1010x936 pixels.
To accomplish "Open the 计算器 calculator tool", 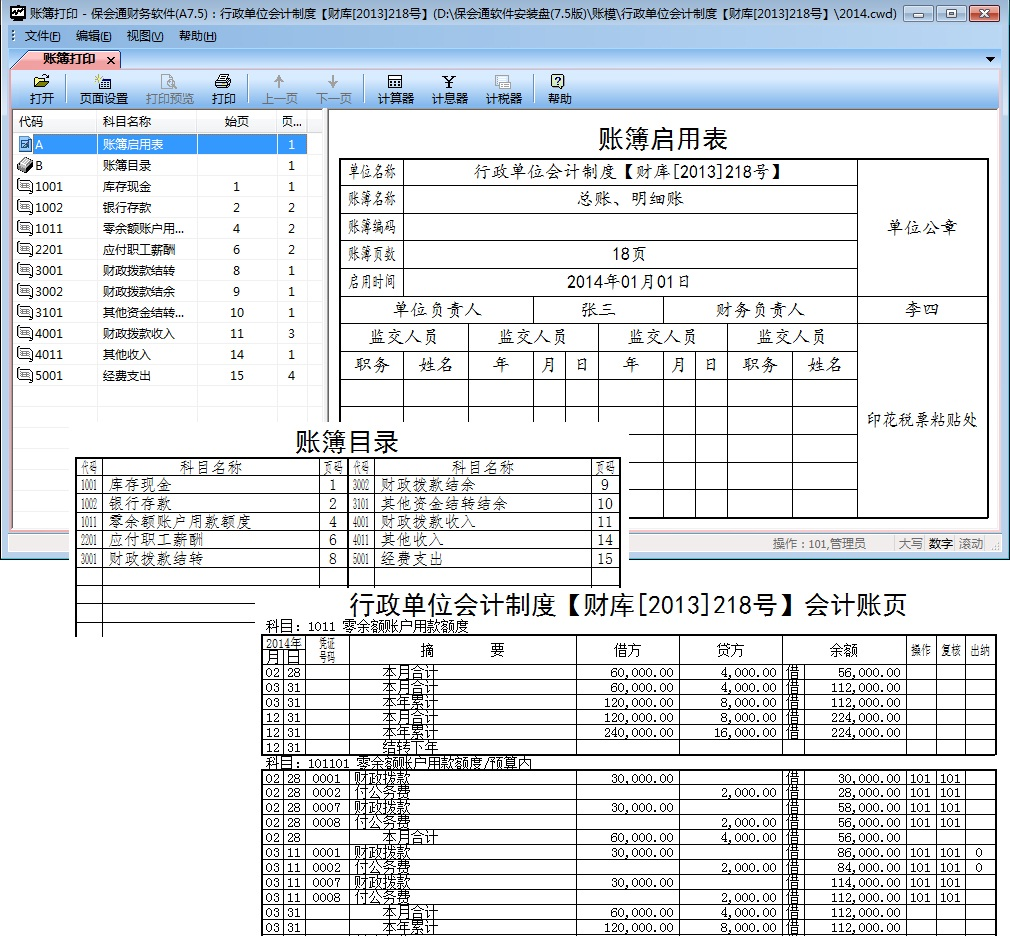I will pyautogui.click(x=394, y=87).
